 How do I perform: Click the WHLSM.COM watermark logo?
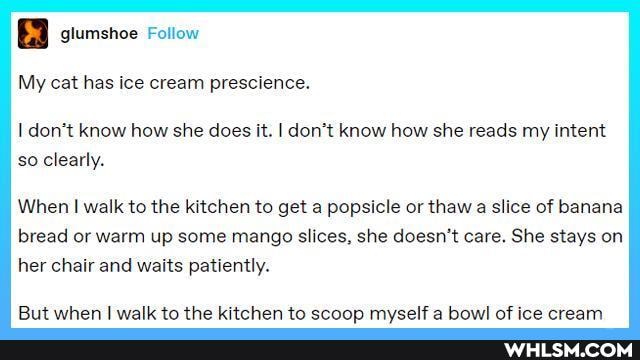[569, 350]
